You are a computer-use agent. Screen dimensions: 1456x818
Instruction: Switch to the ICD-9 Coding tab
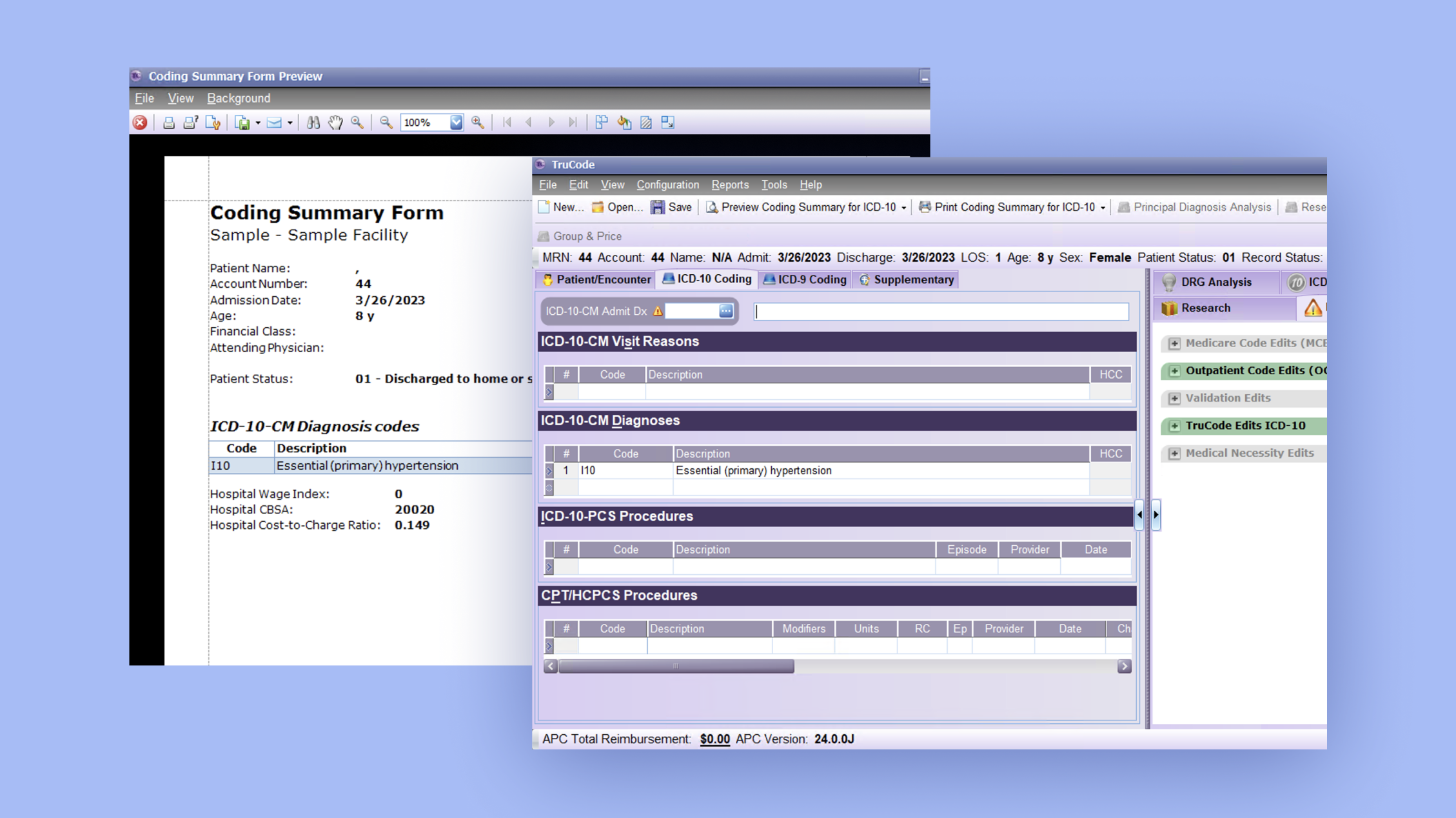(805, 279)
